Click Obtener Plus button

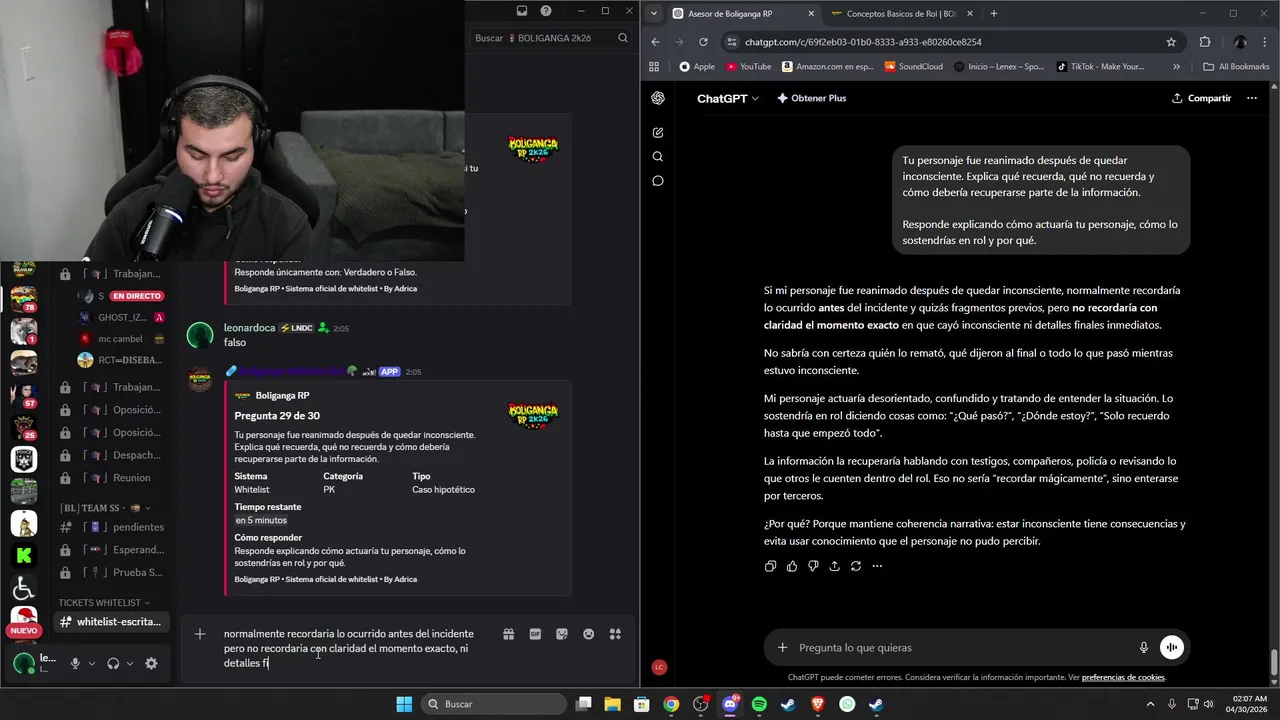click(811, 98)
